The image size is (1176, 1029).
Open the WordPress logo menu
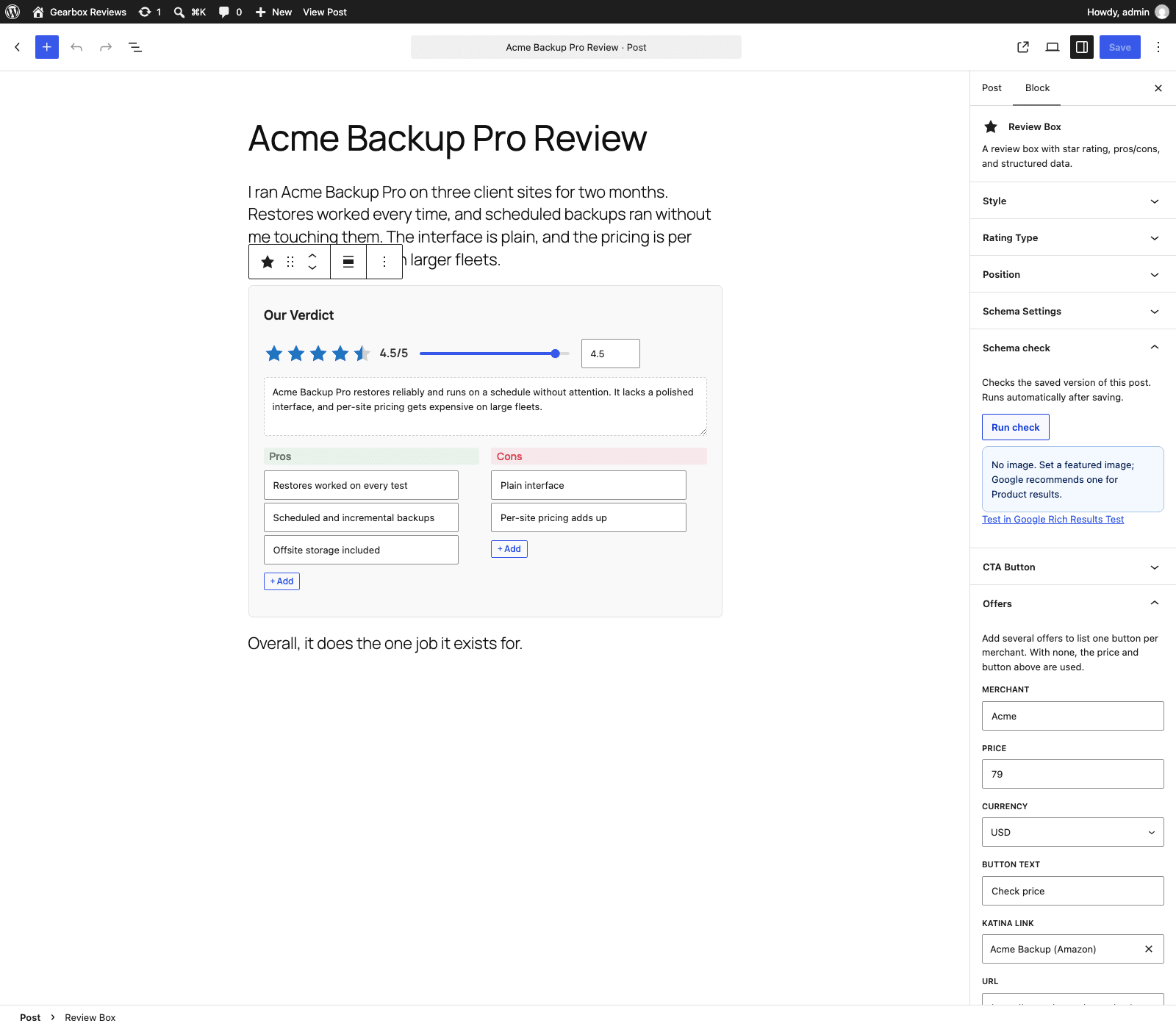12,12
